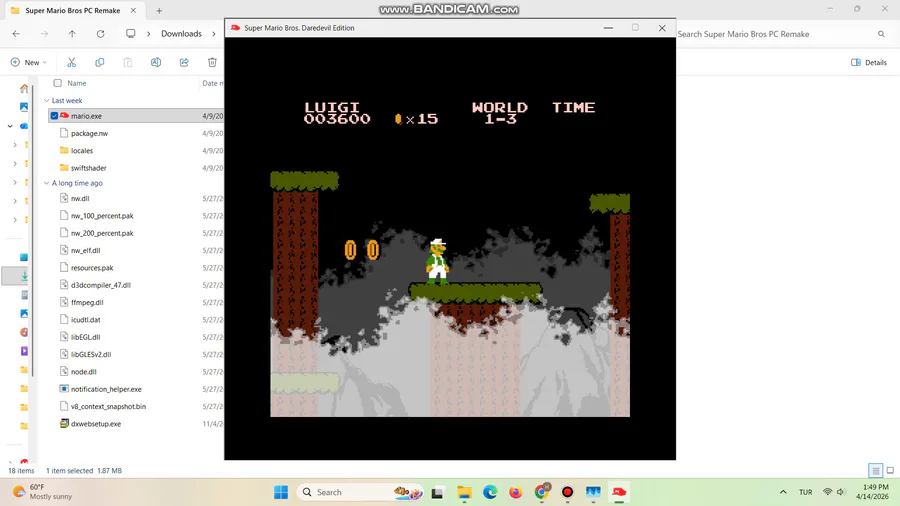Expand the chevron after Downloads in path

pos(214,34)
